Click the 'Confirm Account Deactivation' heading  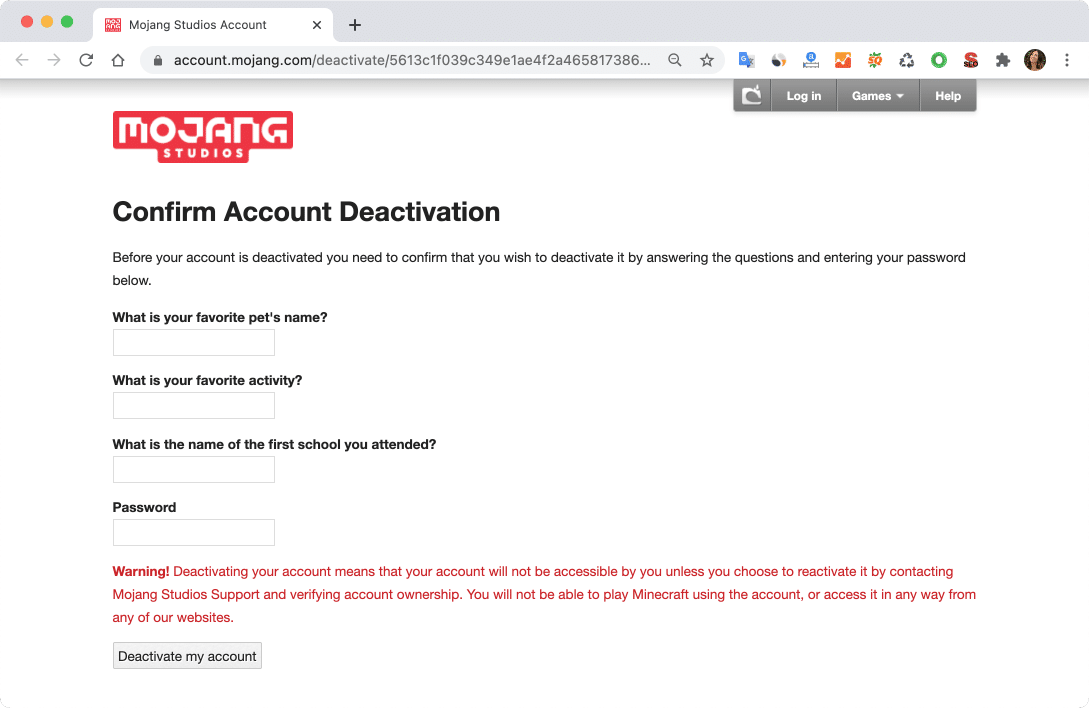[306, 212]
